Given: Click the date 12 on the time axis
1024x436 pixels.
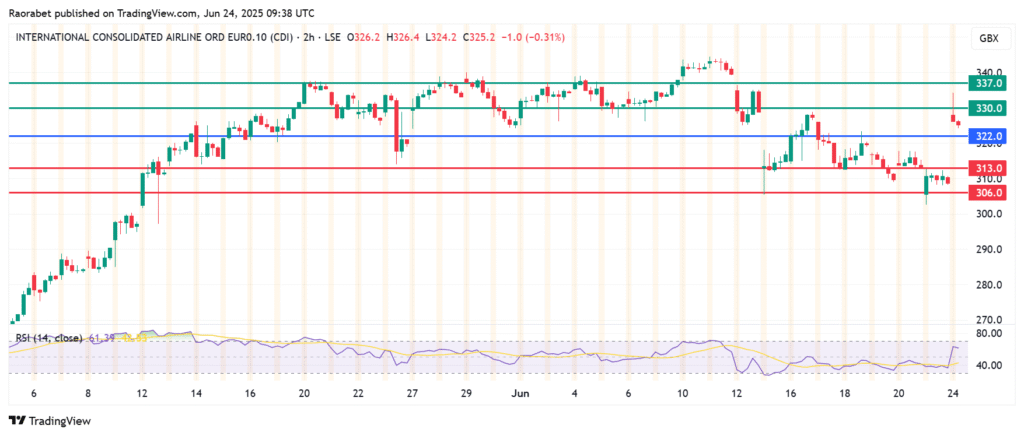Looking at the screenshot, I should 142,394.
